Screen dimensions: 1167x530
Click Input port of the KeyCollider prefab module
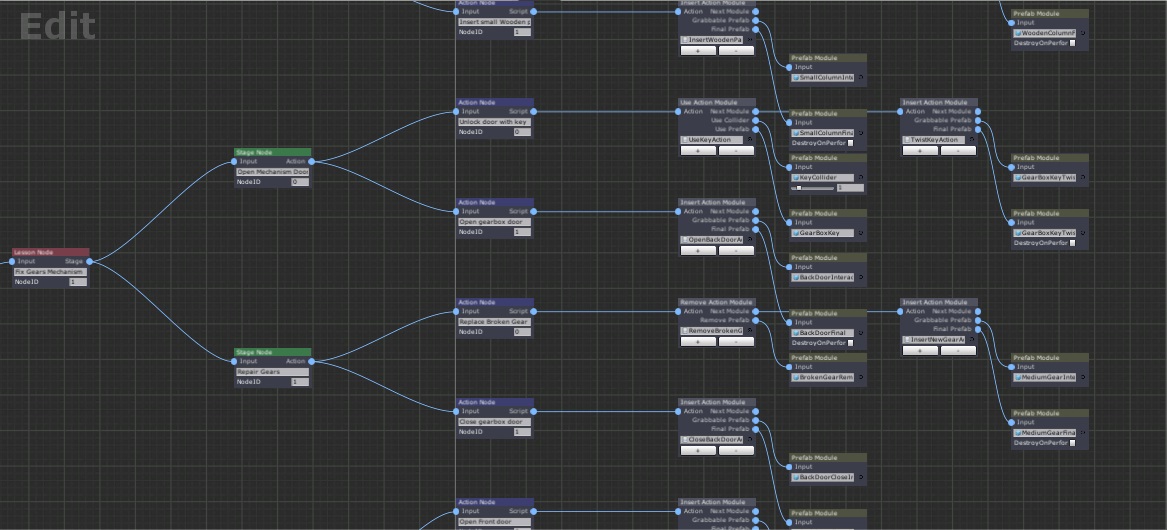[790, 167]
